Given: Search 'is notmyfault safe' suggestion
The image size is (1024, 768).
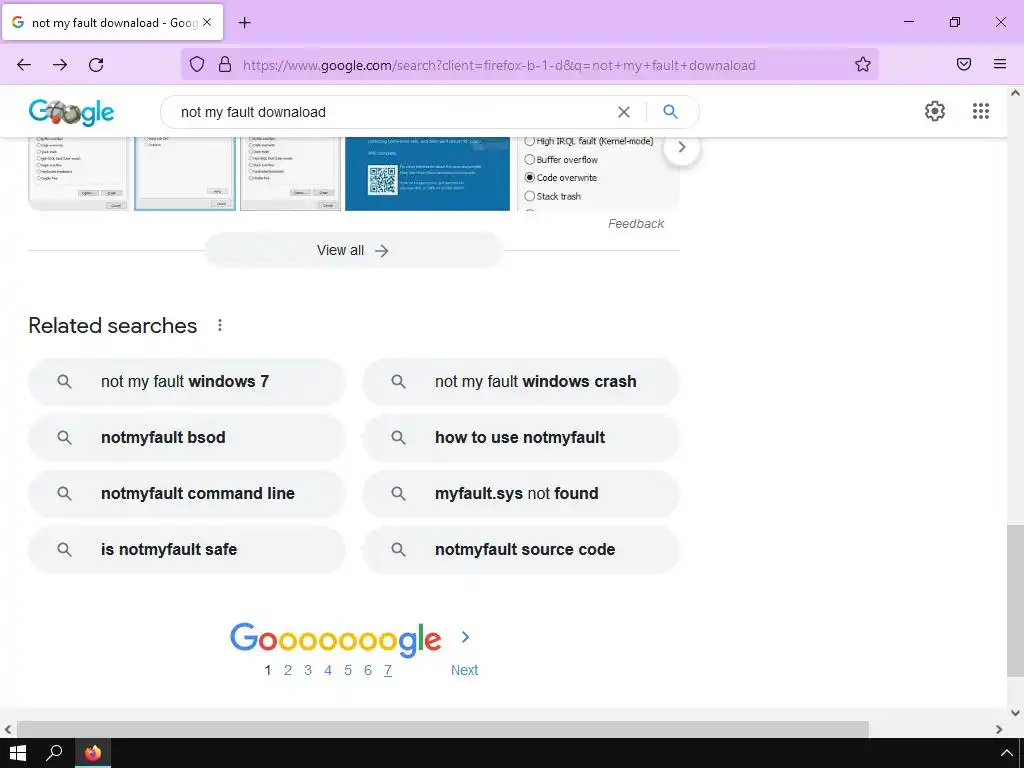Looking at the screenshot, I should tap(186, 549).
